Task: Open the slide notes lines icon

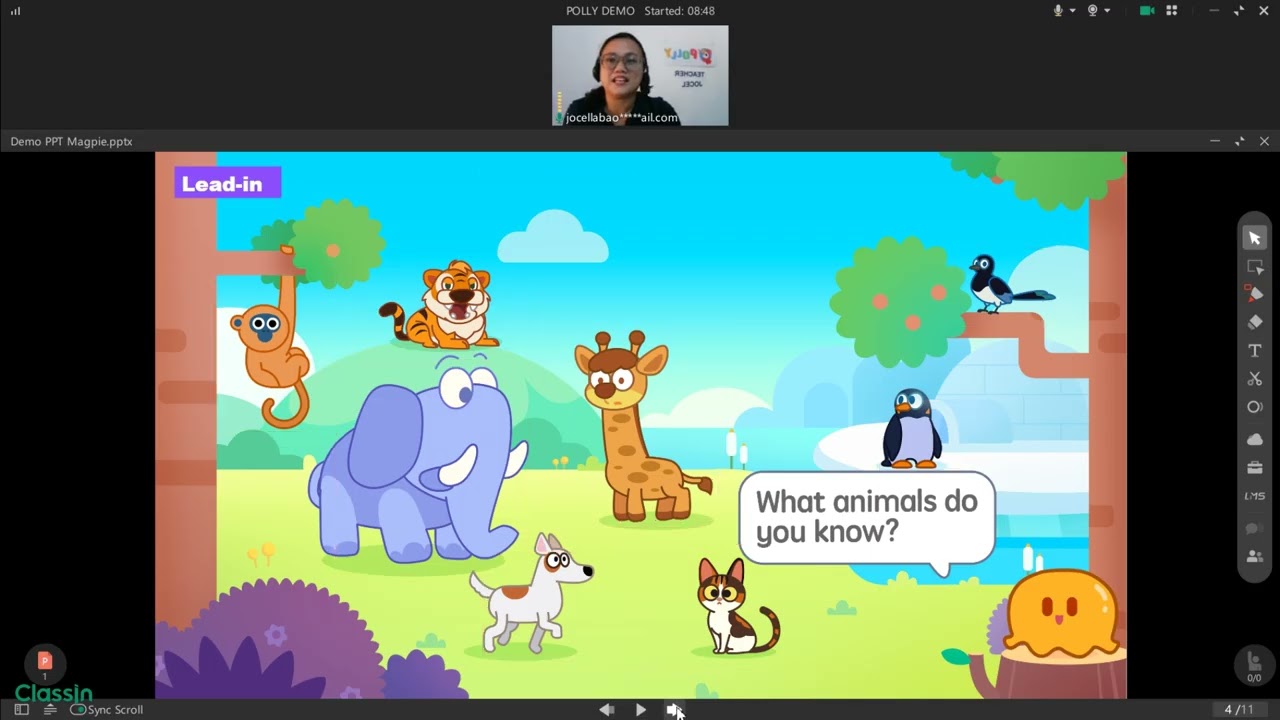Action: [x=50, y=709]
